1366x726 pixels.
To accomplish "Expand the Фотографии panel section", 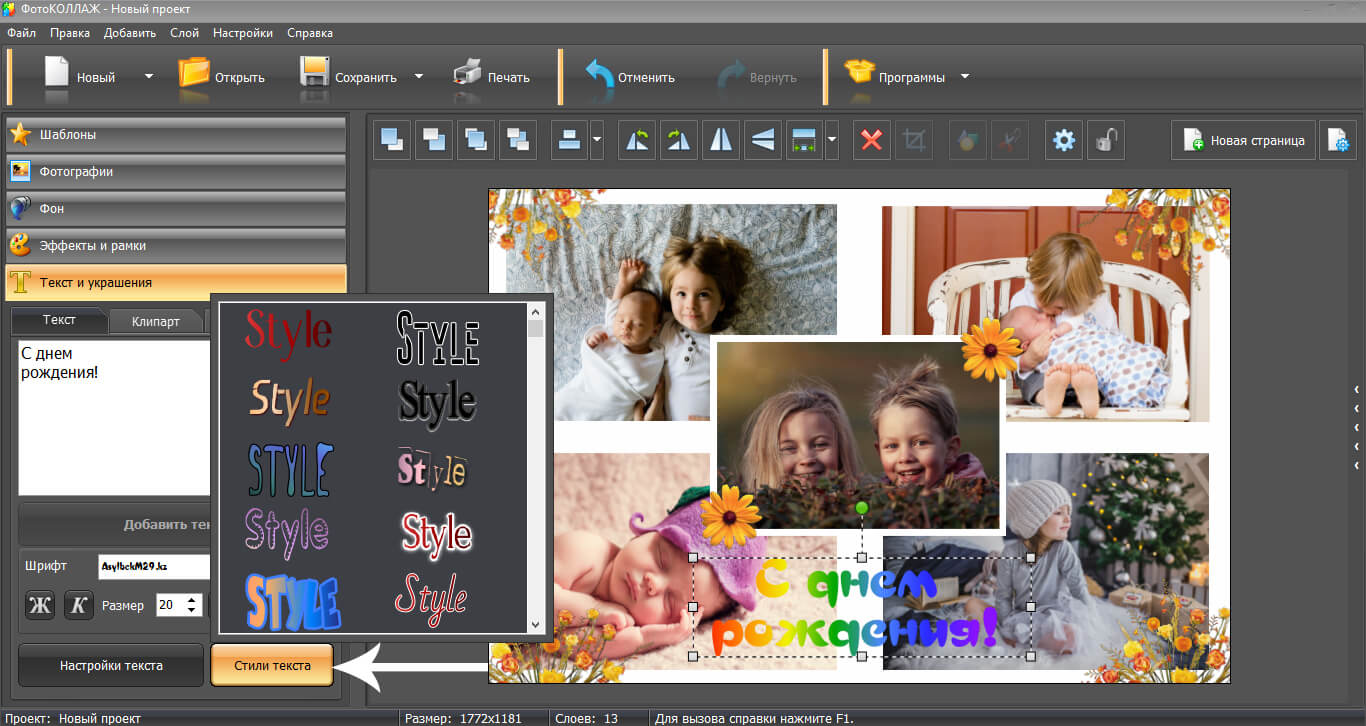I will click(x=176, y=171).
